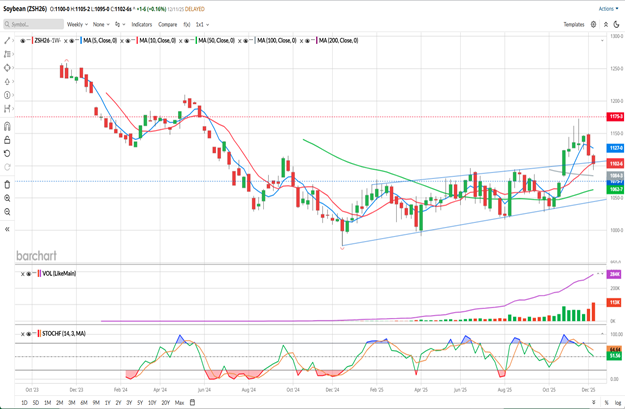Collapse the main chart pane chevron

coord(602,41)
